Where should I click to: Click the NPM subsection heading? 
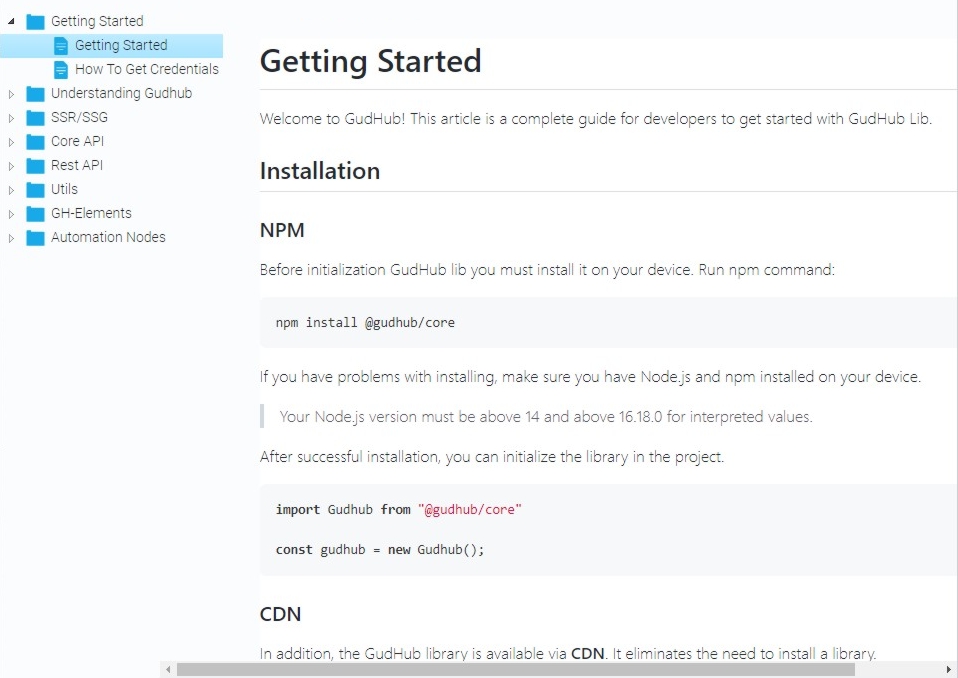pyautogui.click(x=282, y=230)
